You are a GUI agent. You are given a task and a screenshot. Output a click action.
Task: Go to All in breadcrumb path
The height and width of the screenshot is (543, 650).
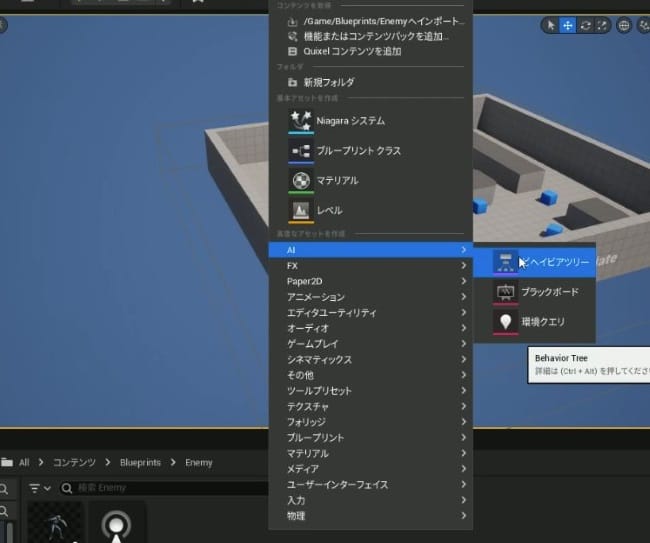click(x=24, y=462)
